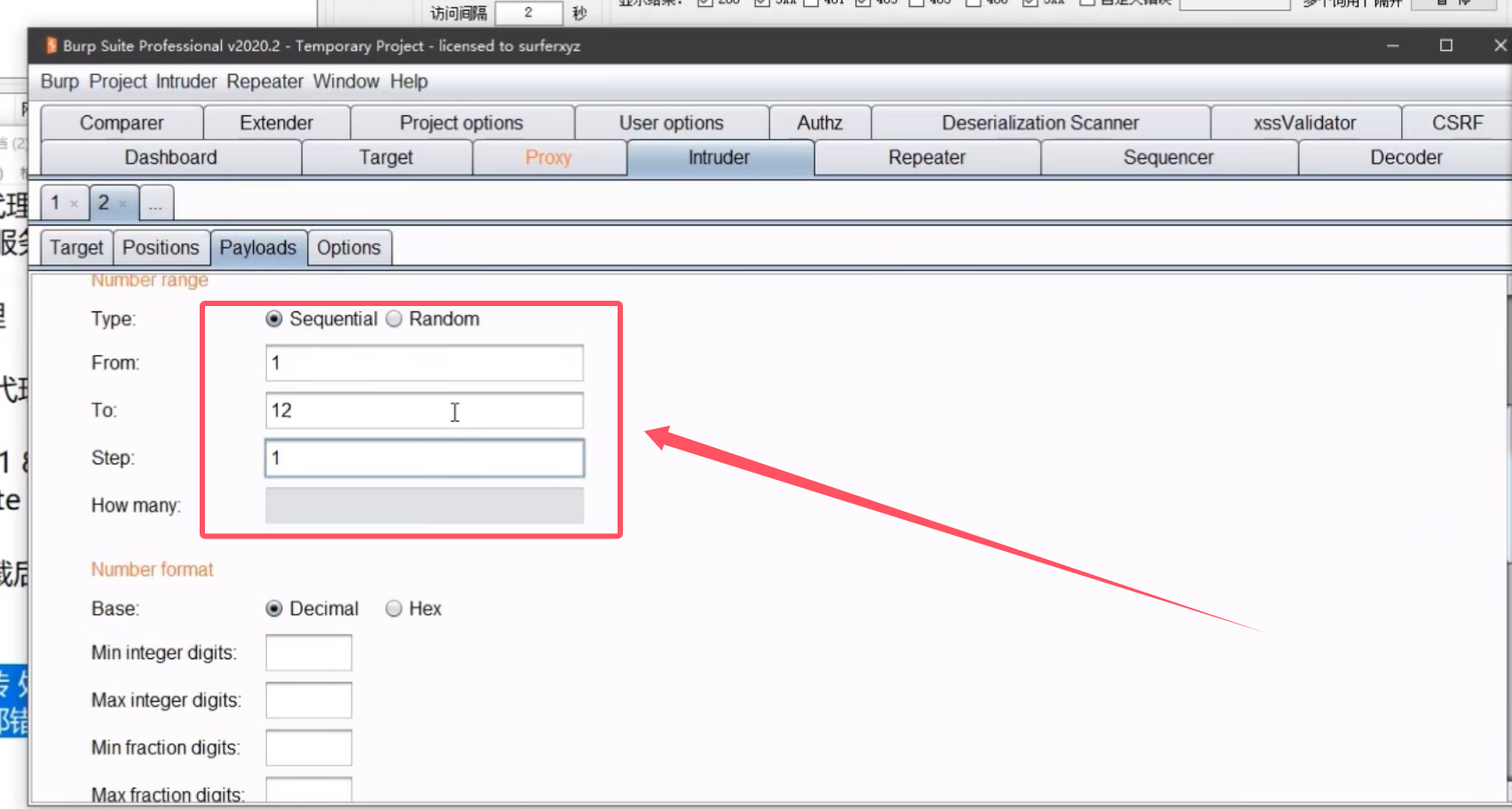Open the Repeater menu in the menu bar
The image size is (1512, 809).
click(x=264, y=82)
